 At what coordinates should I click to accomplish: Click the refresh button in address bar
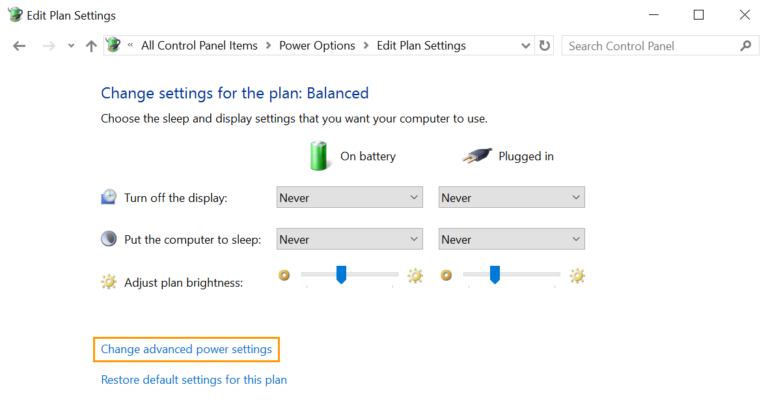pyautogui.click(x=544, y=46)
